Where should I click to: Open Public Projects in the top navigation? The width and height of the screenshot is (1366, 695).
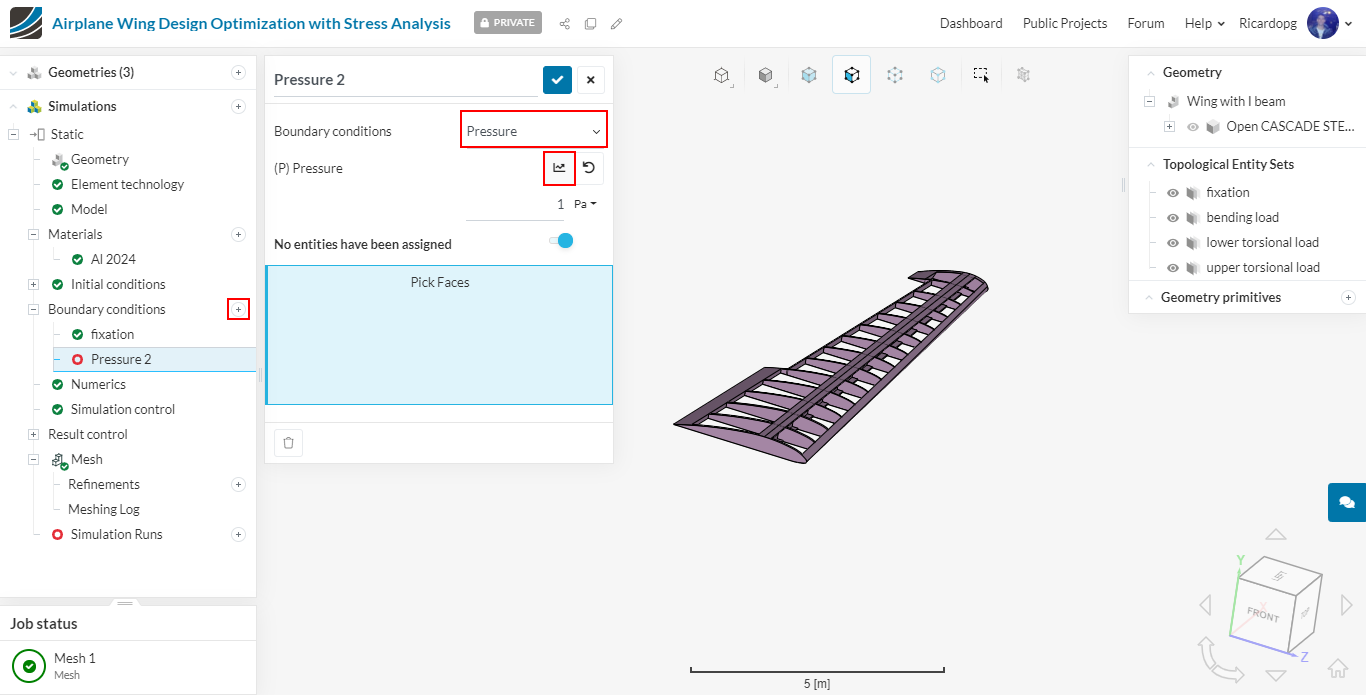point(1065,23)
